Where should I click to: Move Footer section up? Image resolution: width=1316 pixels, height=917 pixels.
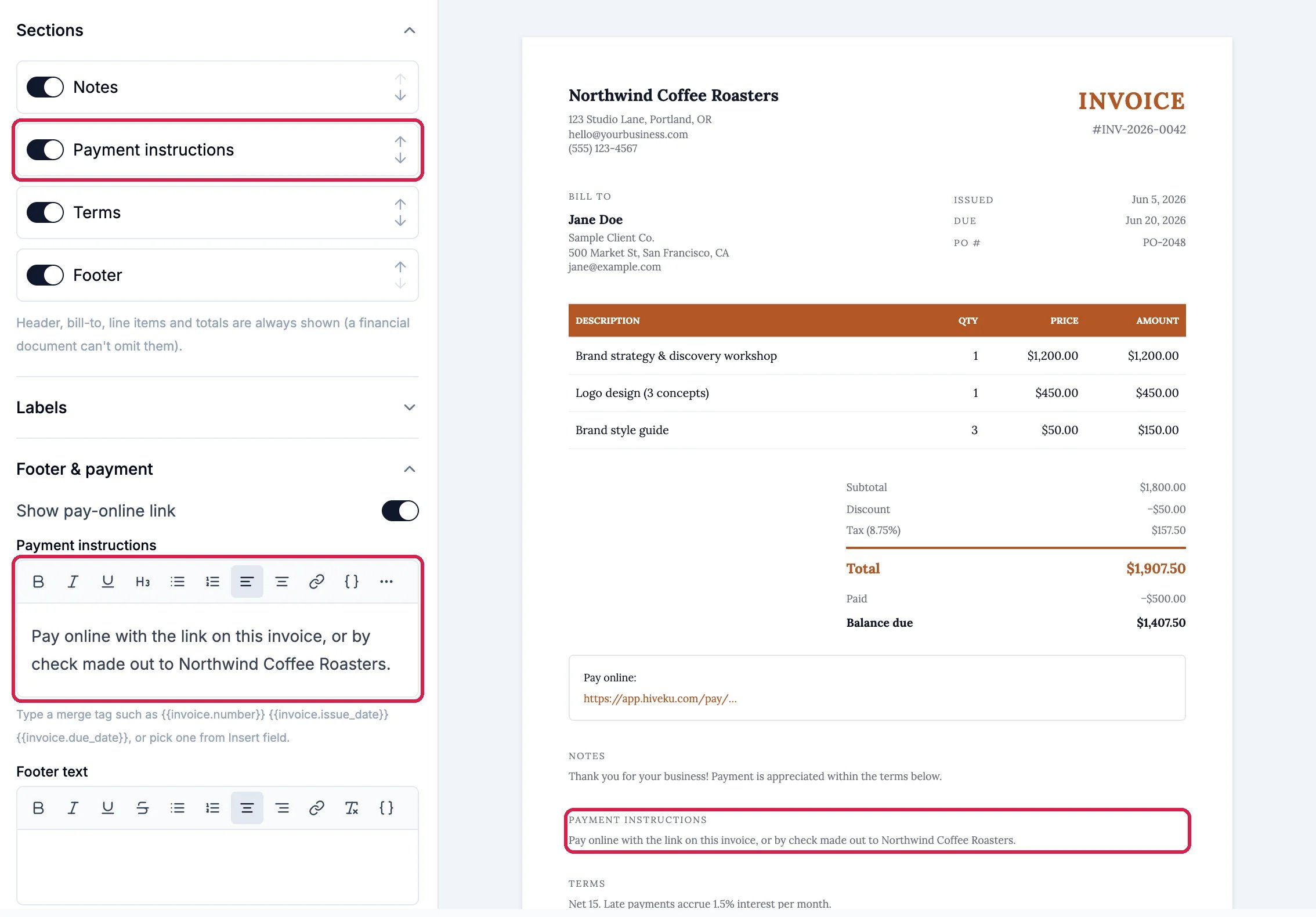point(400,266)
